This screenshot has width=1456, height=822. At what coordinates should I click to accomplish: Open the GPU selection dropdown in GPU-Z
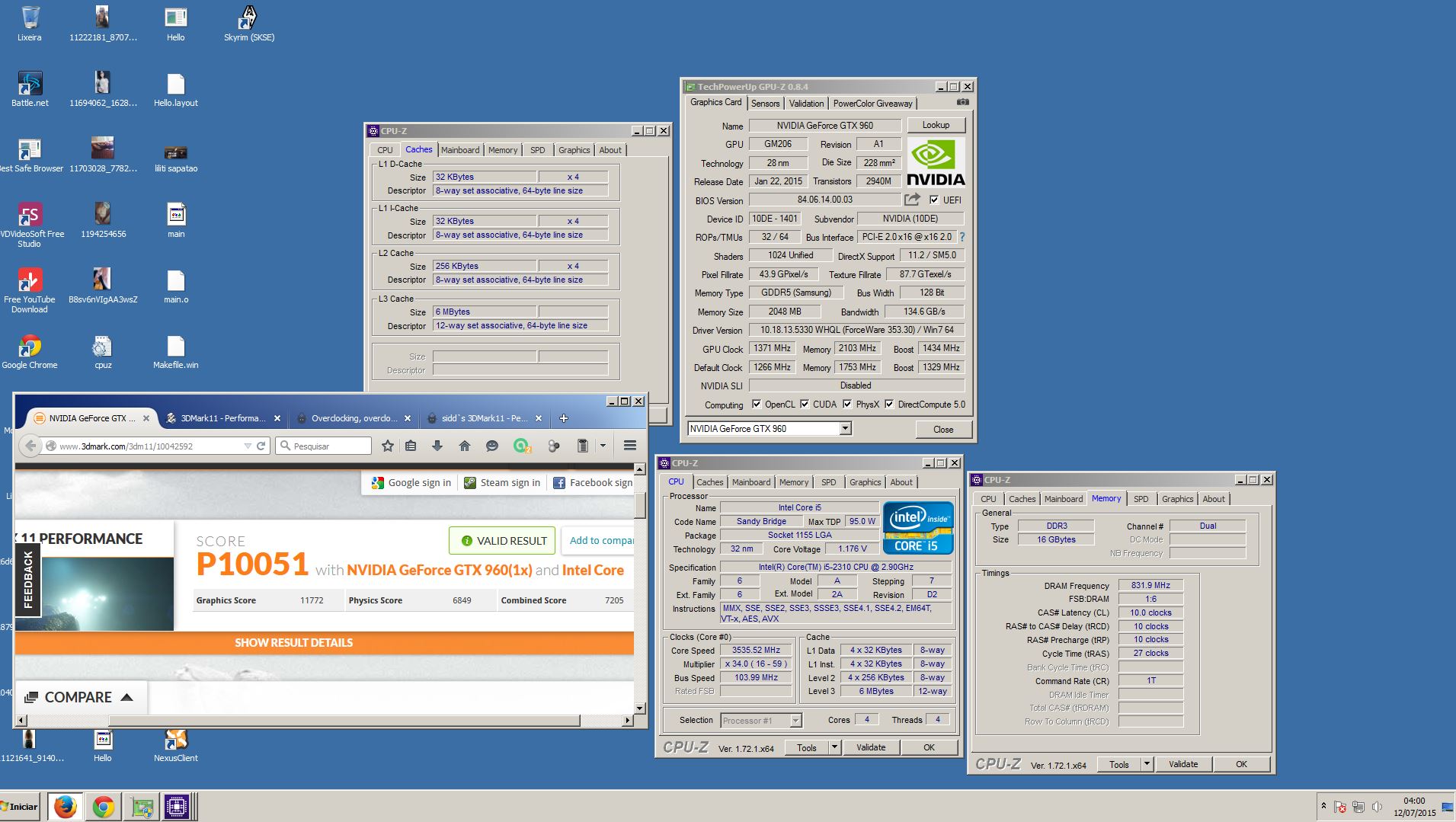[845, 429]
